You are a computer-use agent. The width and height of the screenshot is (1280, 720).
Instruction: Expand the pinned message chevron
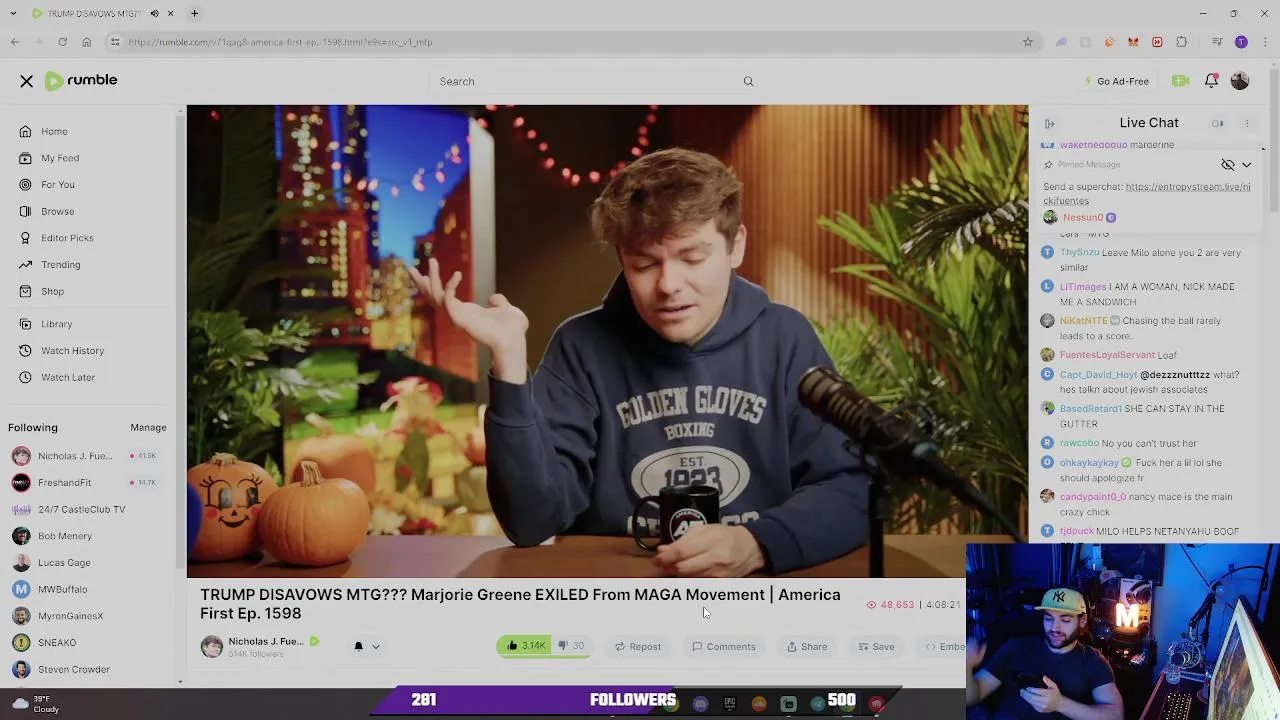[x=1246, y=165]
